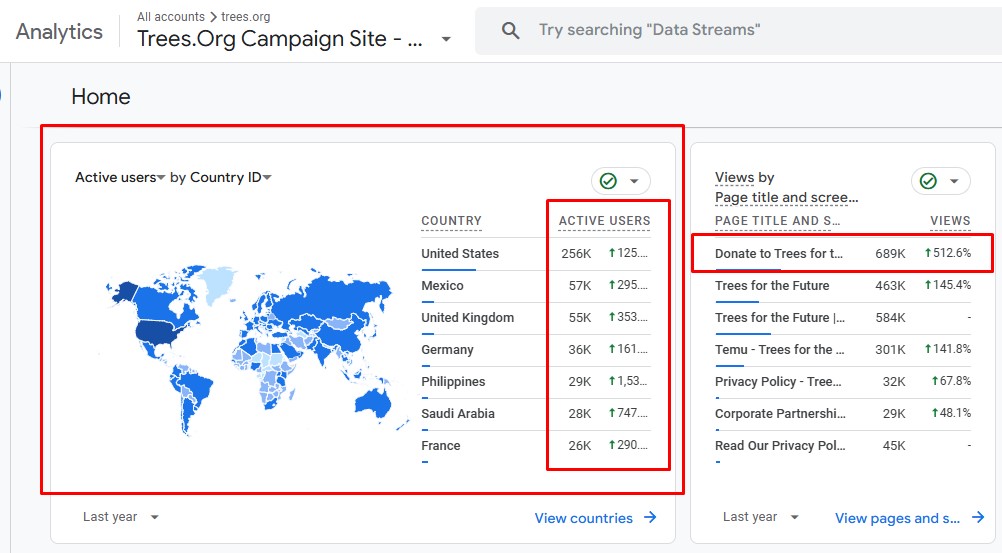The image size is (1002, 553).
Task: Click the 'Corporate Partnershi...' row
Action: [843, 414]
